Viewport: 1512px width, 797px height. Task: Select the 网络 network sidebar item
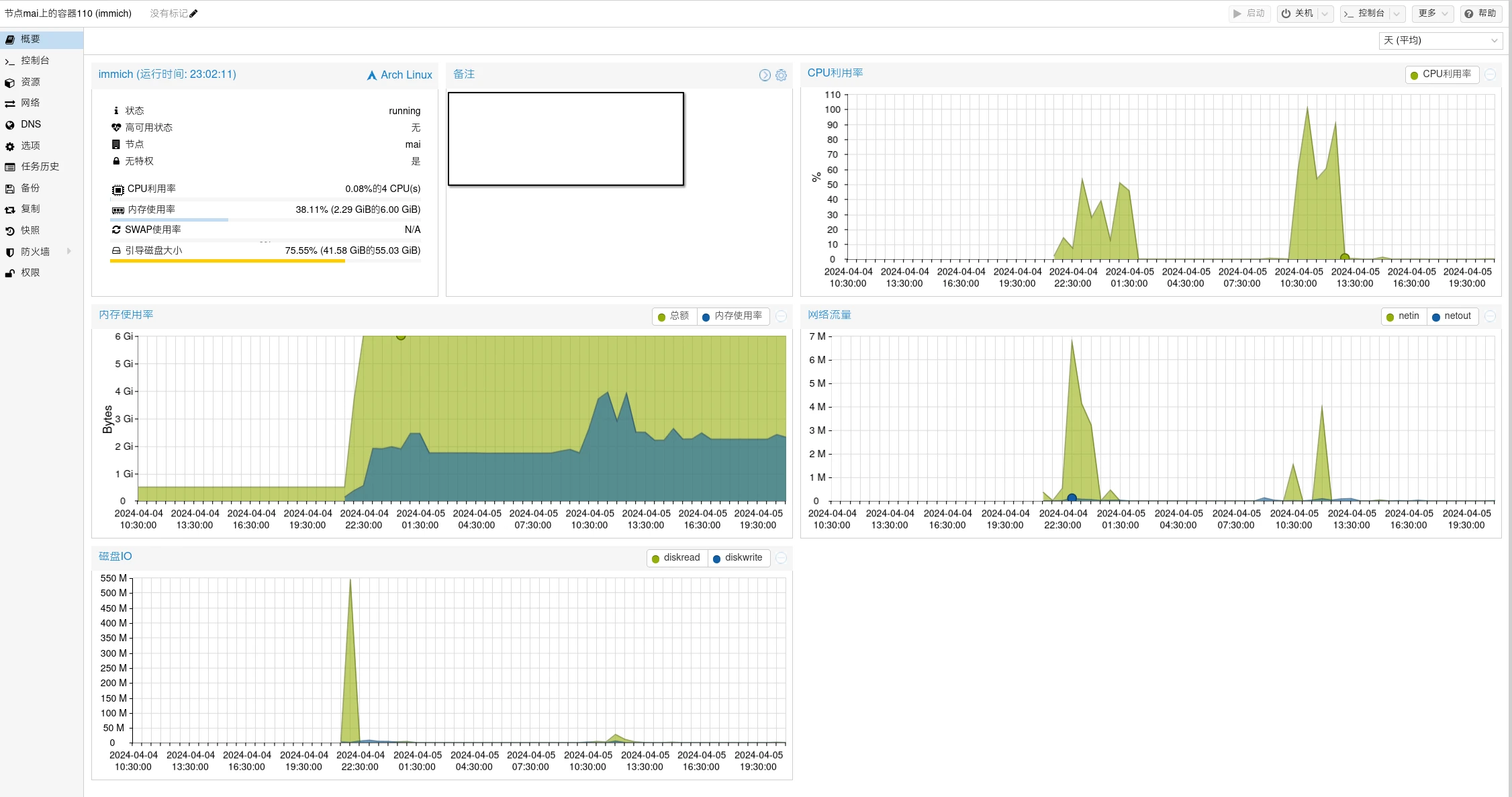click(x=42, y=103)
